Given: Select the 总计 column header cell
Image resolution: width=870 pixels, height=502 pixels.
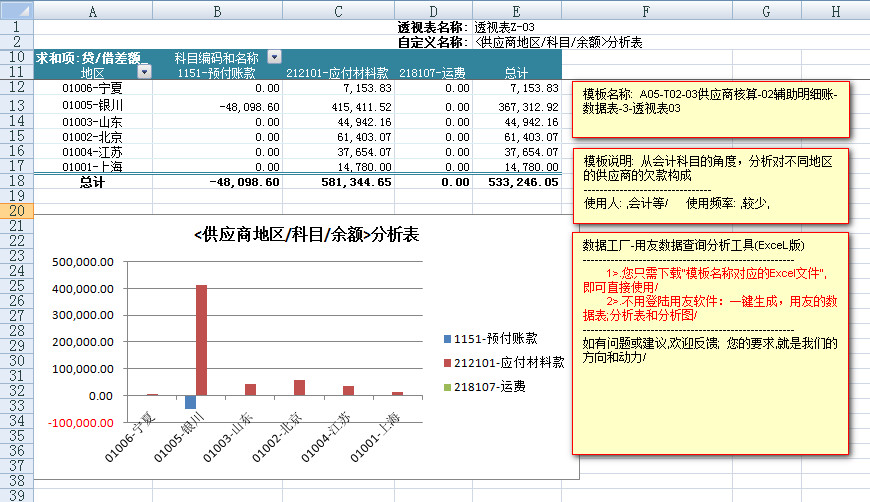Looking at the screenshot, I should tap(516, 72).
